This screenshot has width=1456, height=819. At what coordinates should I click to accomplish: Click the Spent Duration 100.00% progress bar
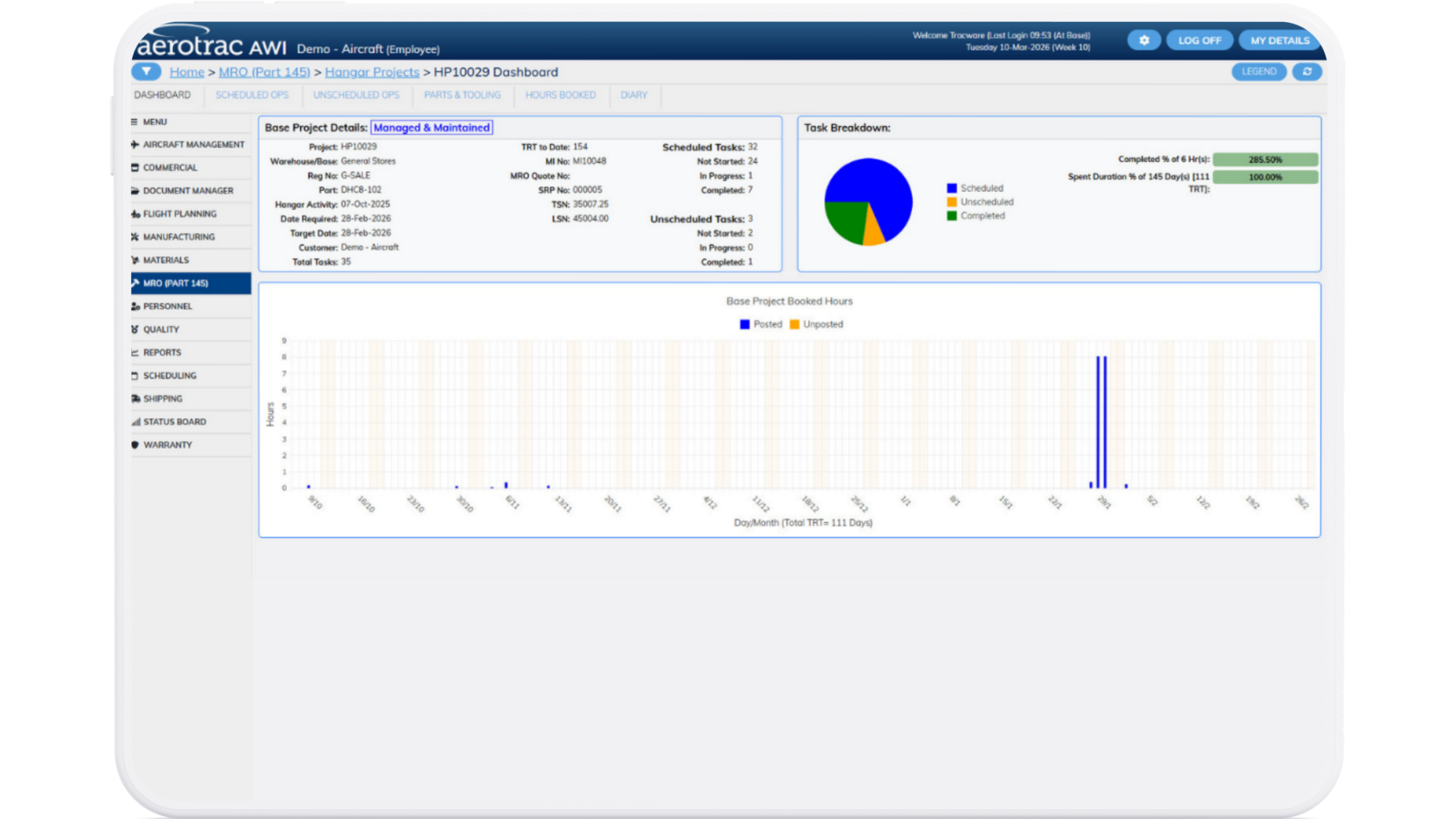tap(1265, 177)
